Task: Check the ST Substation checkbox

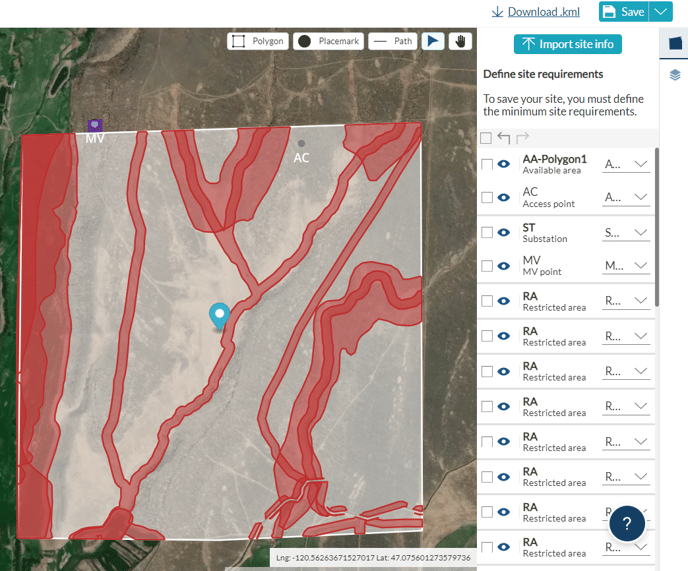Action: pyautogui.click(x=487, y=232)
